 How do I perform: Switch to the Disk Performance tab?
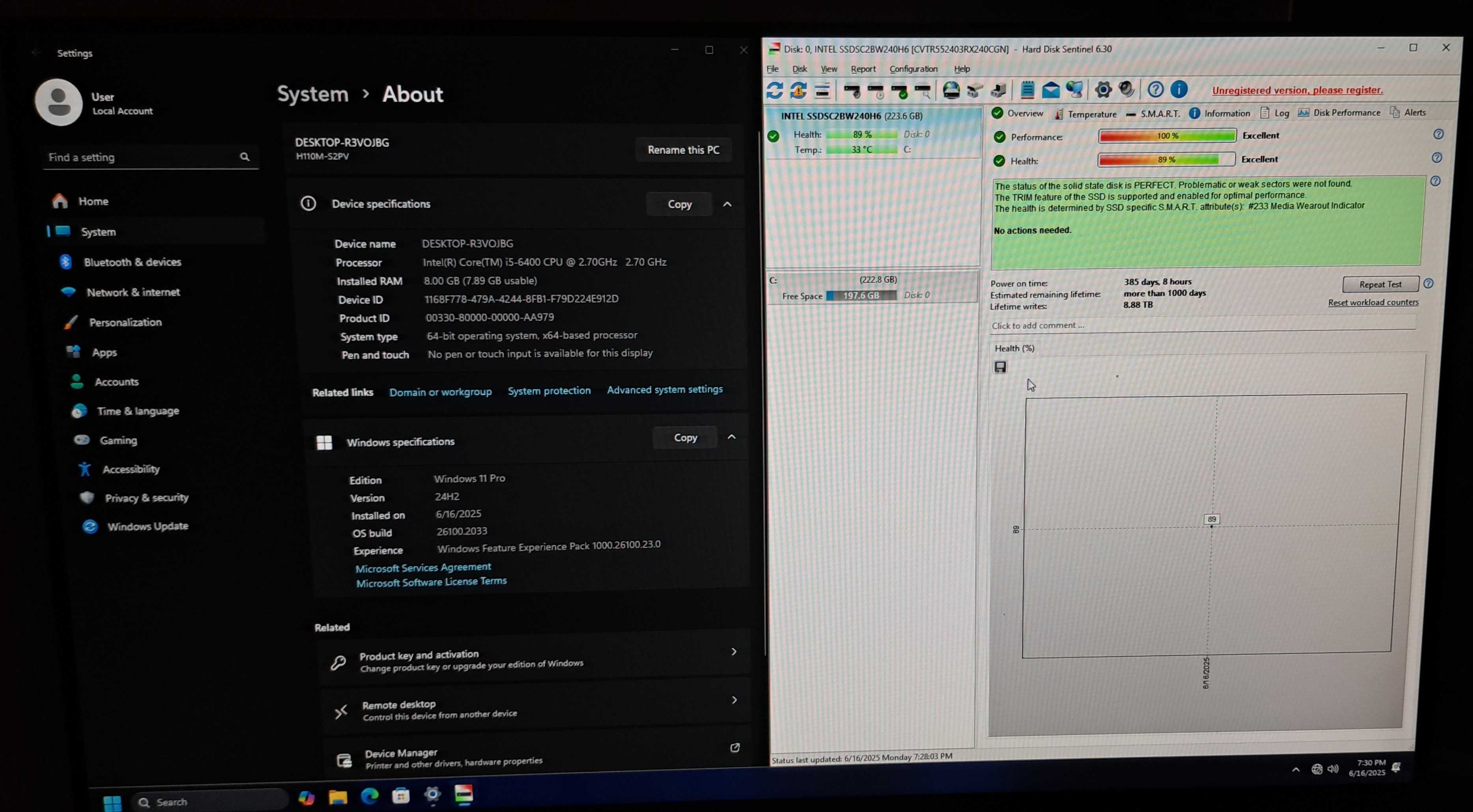(1339, 113)
